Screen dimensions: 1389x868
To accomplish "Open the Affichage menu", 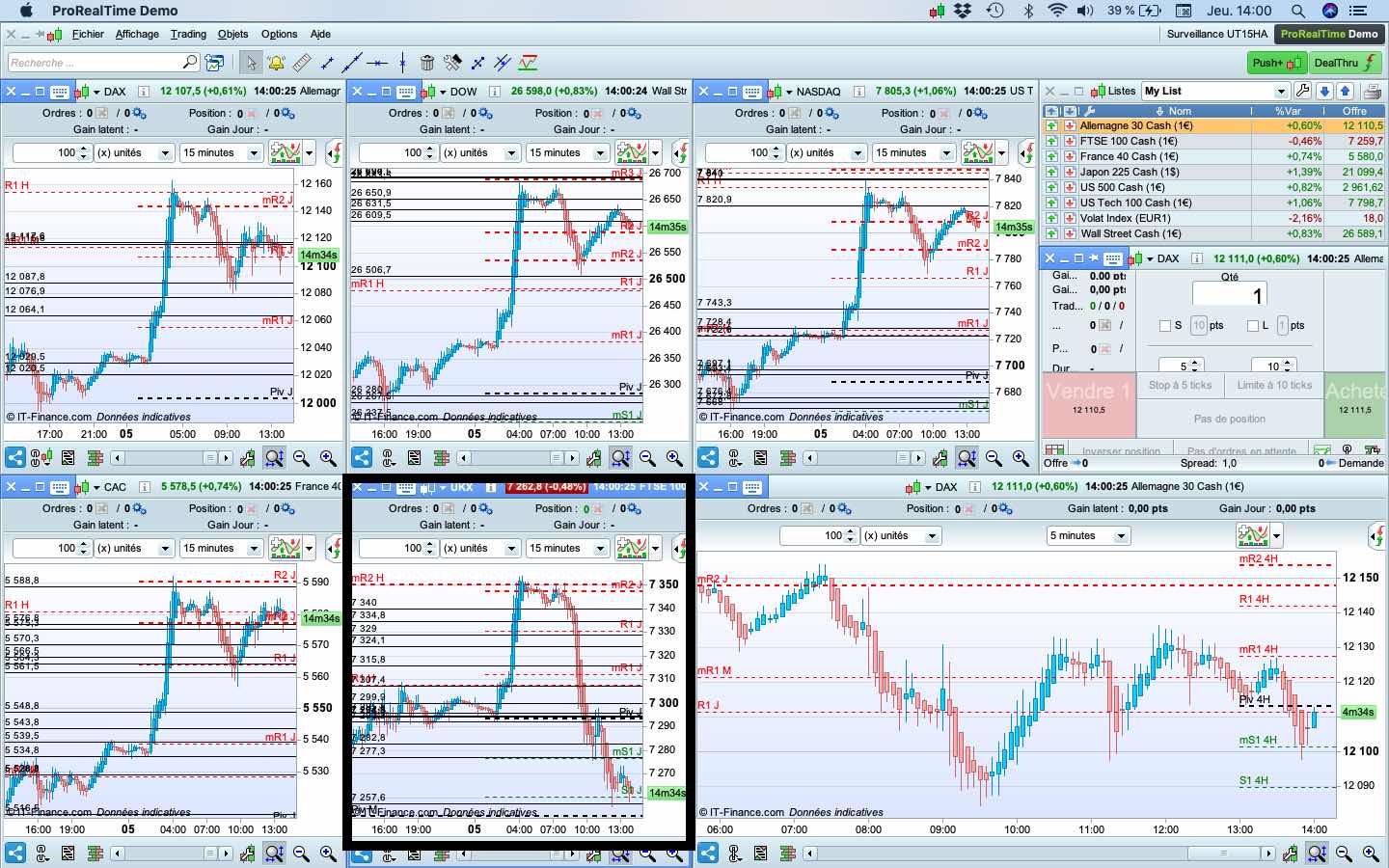I will coord(137,34).
